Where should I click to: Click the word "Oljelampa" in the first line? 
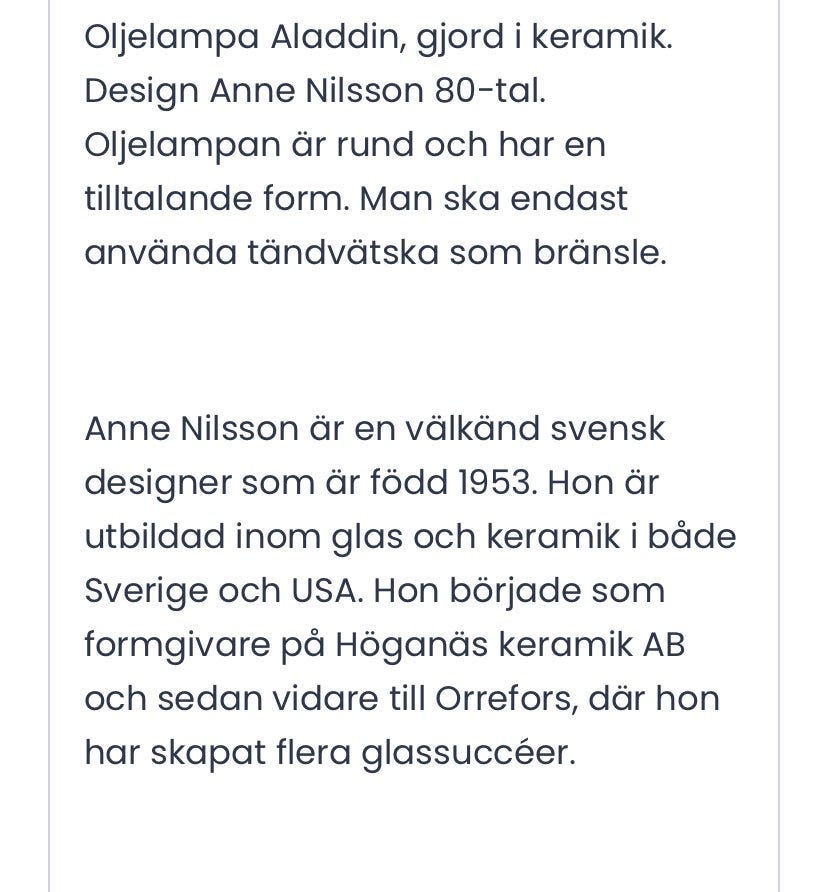point(172,38)
